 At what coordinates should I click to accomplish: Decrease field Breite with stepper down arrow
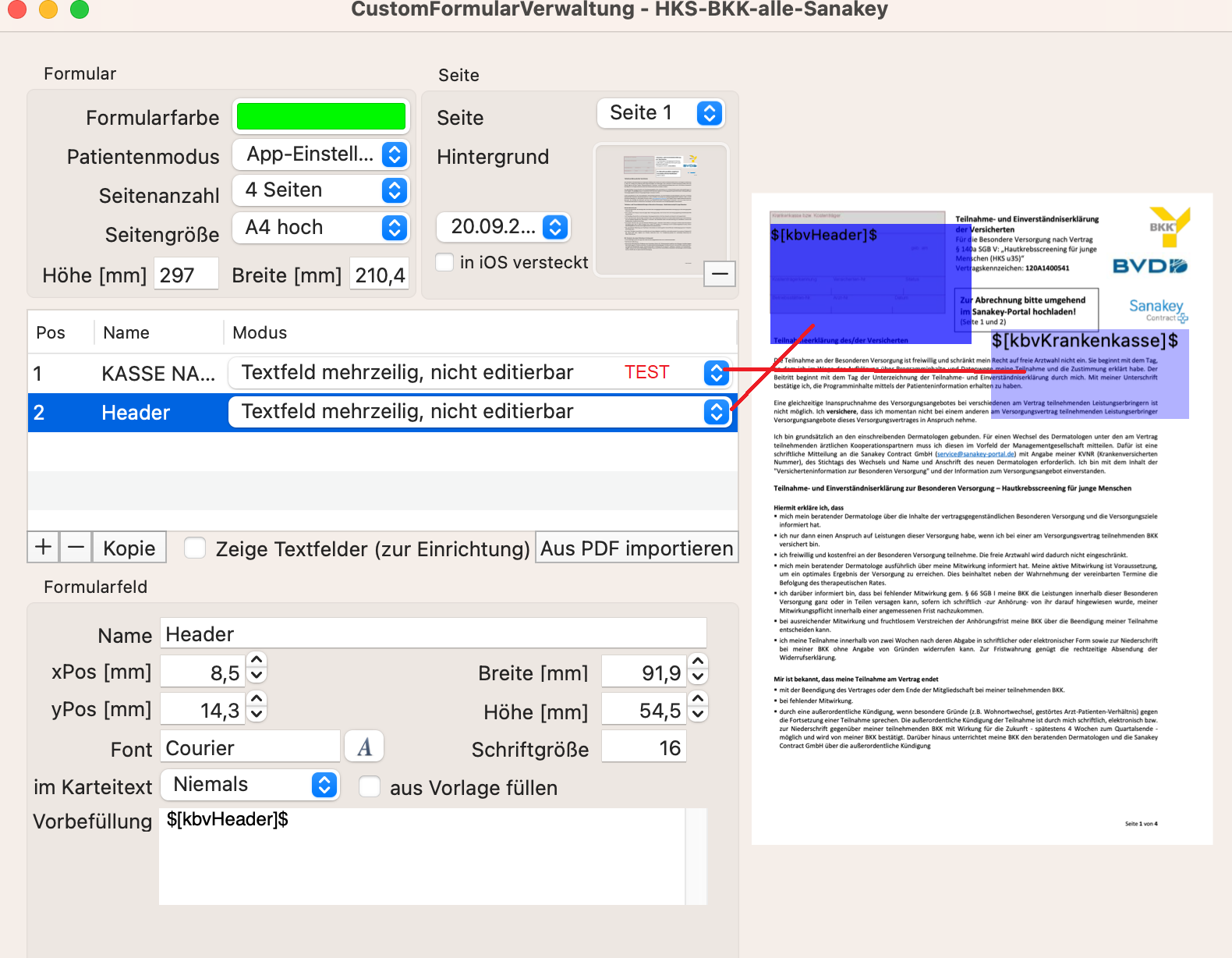point(698,678)
